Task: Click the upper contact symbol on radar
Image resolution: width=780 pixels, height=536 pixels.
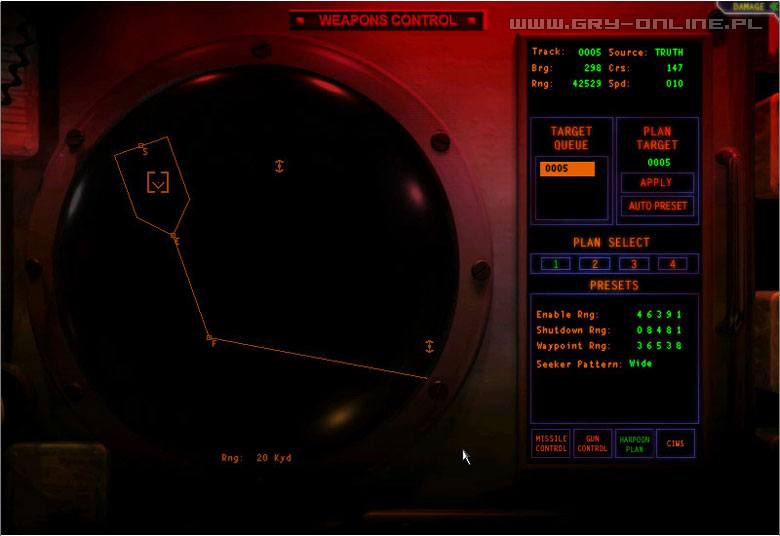Action: (279, 166)
